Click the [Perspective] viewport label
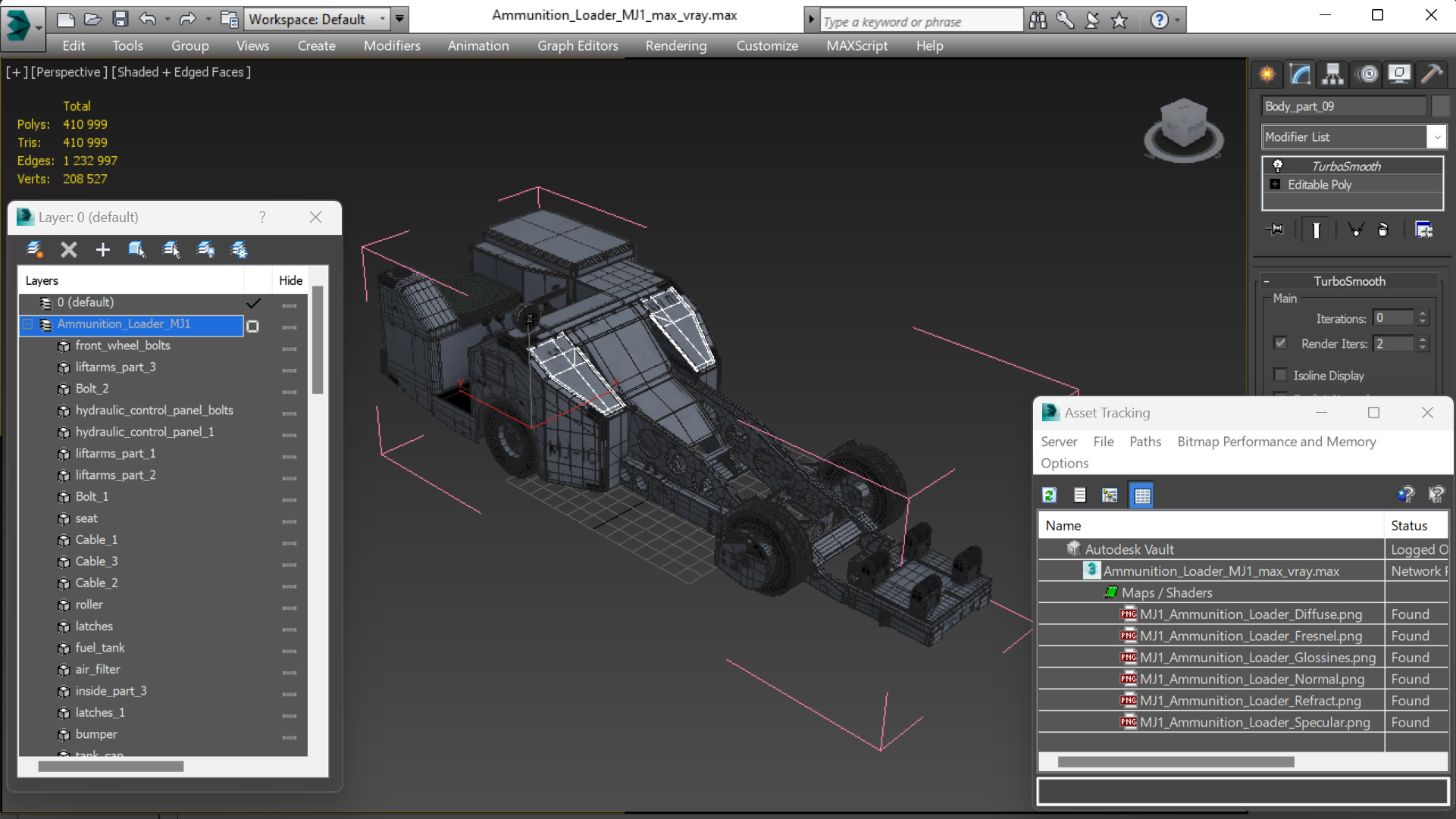Image resolution: width=1456 pixels, height=819 pixels. click(x=69, y=72)
